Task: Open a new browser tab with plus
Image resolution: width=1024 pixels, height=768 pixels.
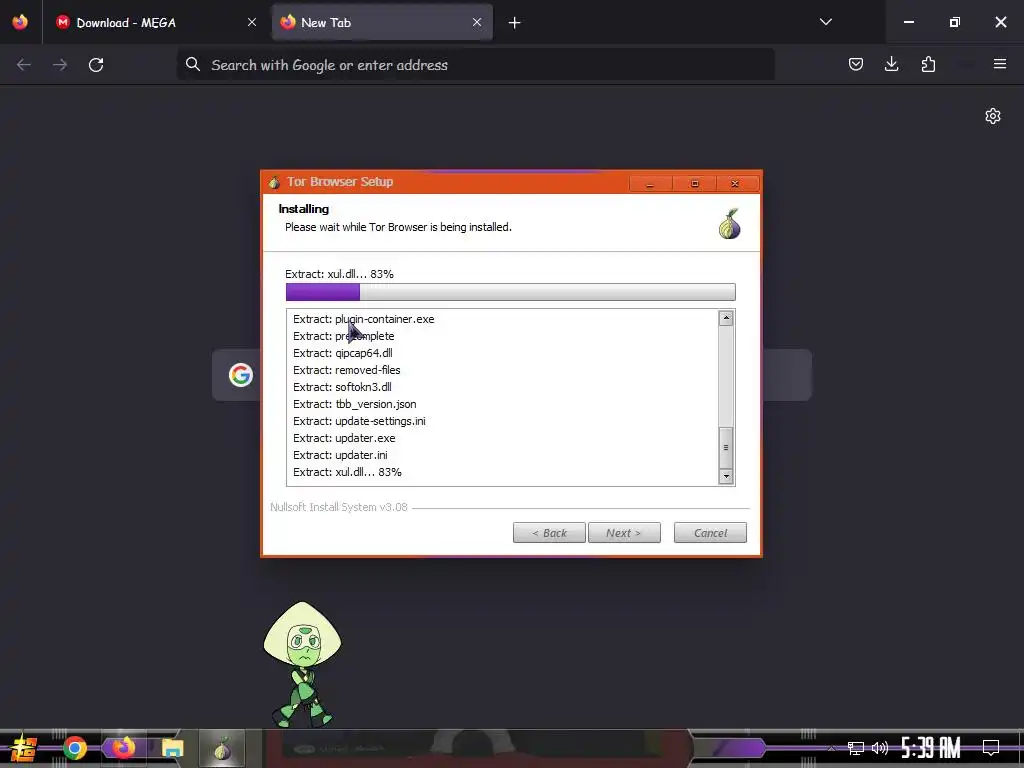Action: tap(515, 23)
